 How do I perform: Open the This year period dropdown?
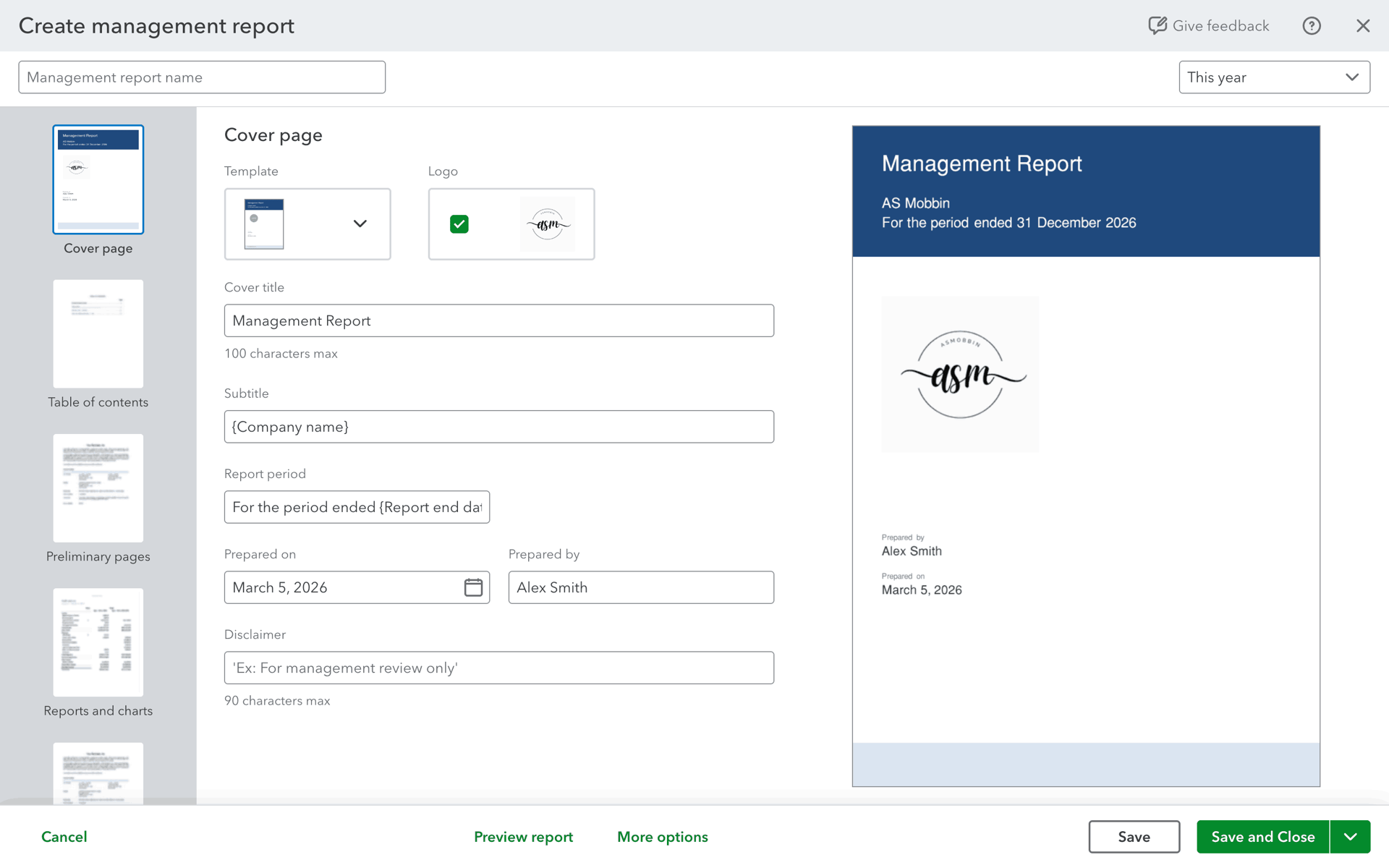[x=1274, y=77]
